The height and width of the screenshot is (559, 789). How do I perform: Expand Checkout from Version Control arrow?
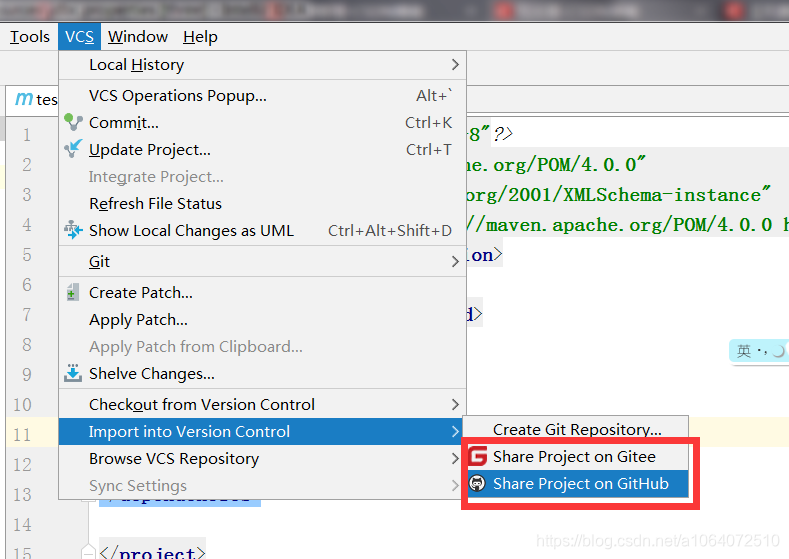tap(455, 405)
